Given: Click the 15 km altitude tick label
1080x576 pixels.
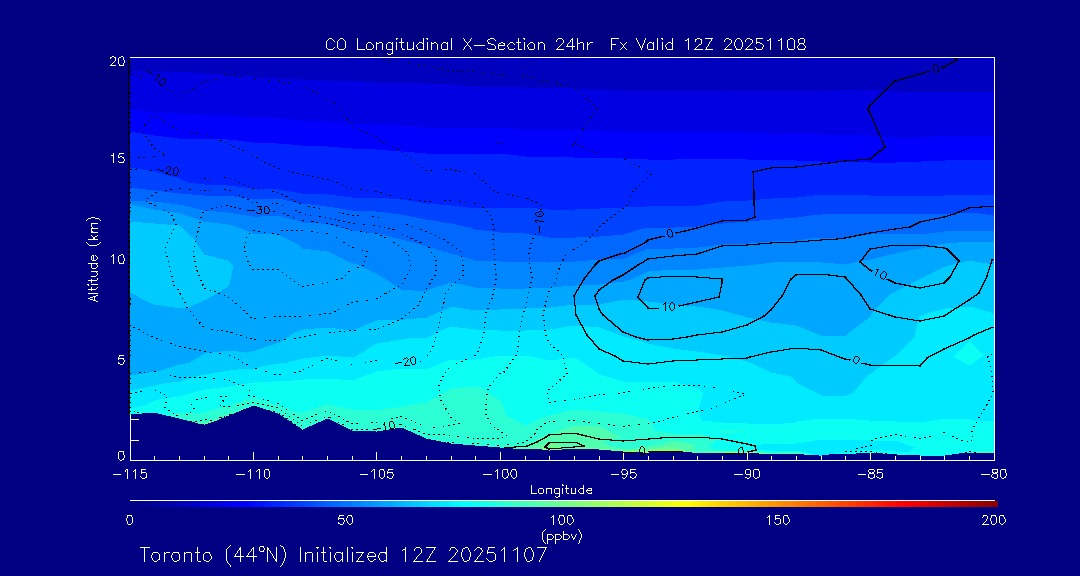Looking at the screenshot, I should (x=115, y=159).
